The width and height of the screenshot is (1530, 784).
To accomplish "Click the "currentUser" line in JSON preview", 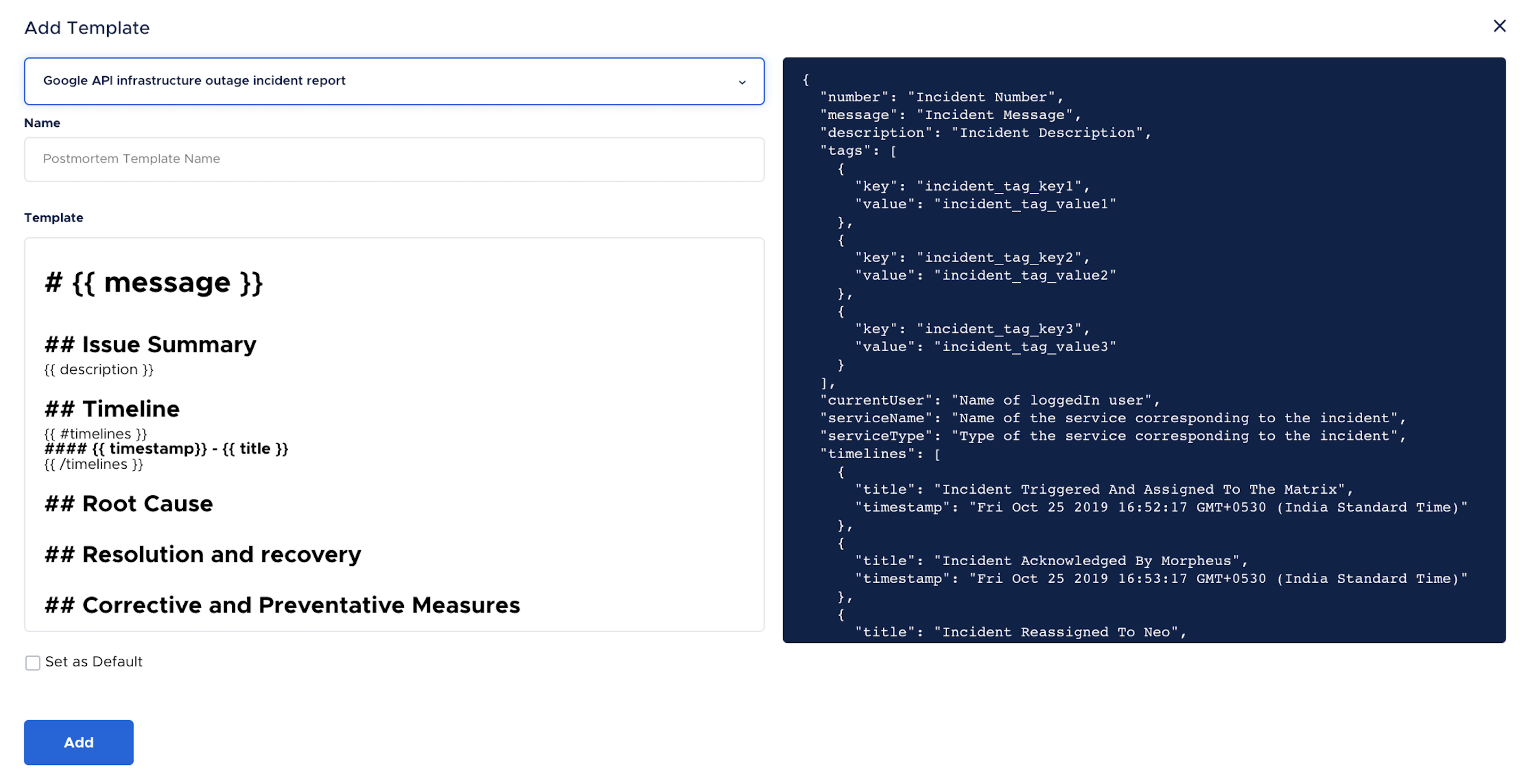I will 990,401.
